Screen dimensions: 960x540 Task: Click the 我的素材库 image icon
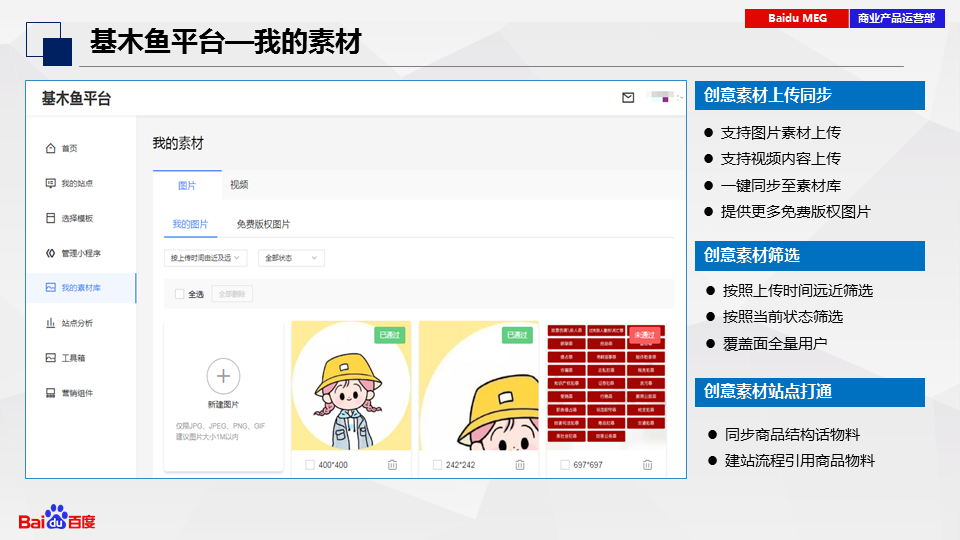[x=50, y=288]
